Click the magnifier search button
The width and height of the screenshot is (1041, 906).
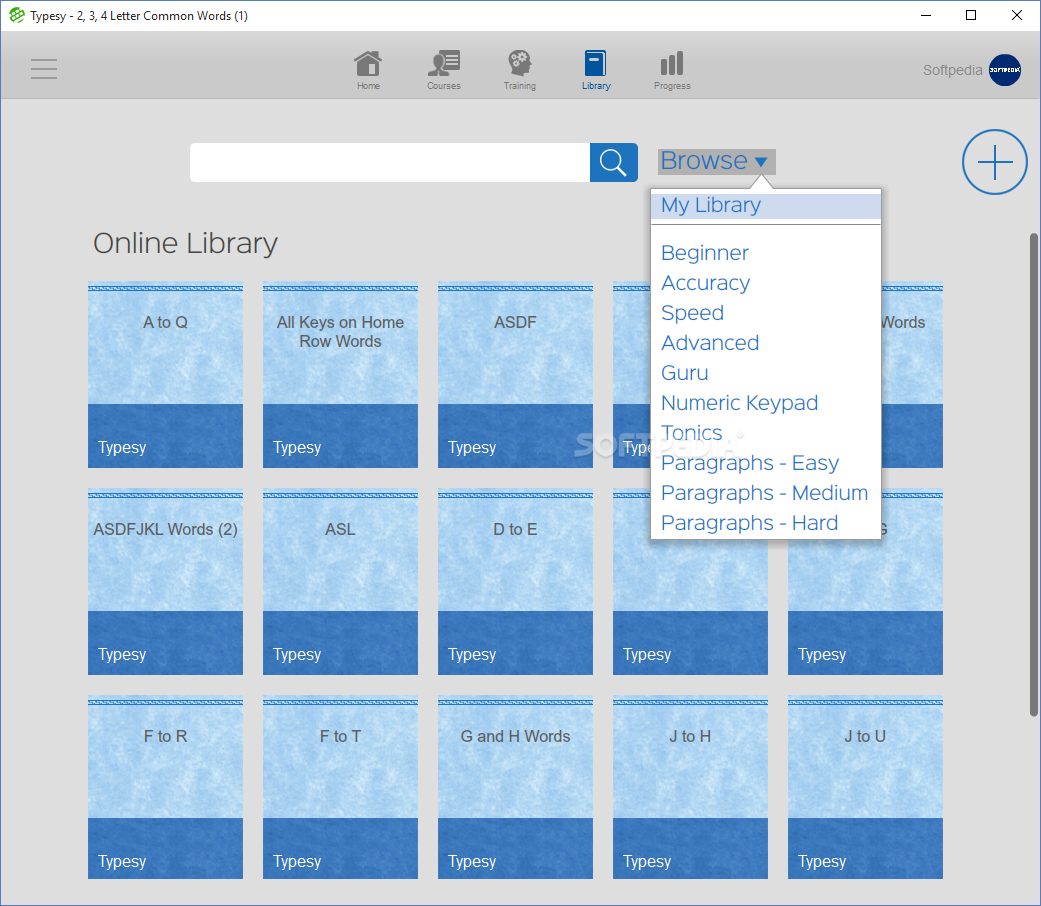point(613,163)
